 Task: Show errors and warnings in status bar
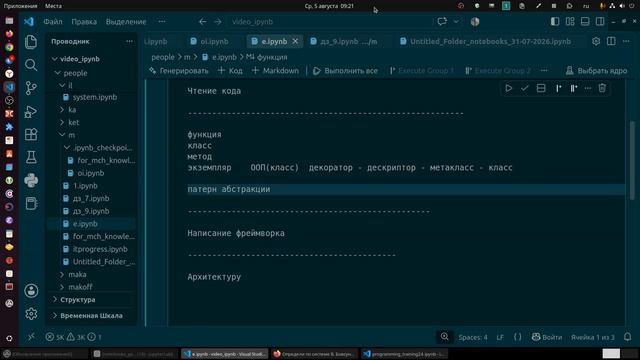click(73, 337)
